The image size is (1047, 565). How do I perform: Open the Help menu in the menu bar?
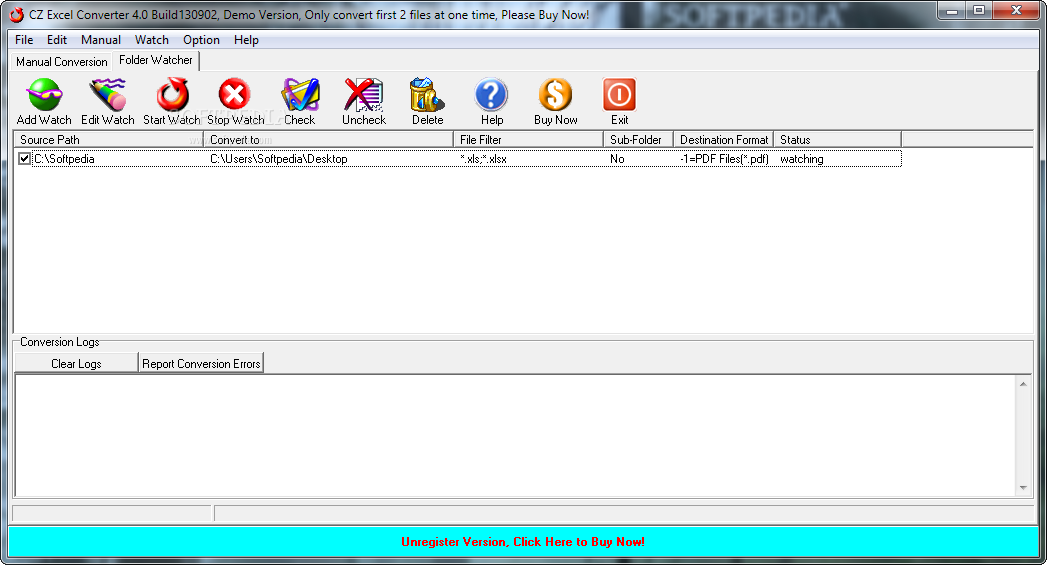click(246, 40)
